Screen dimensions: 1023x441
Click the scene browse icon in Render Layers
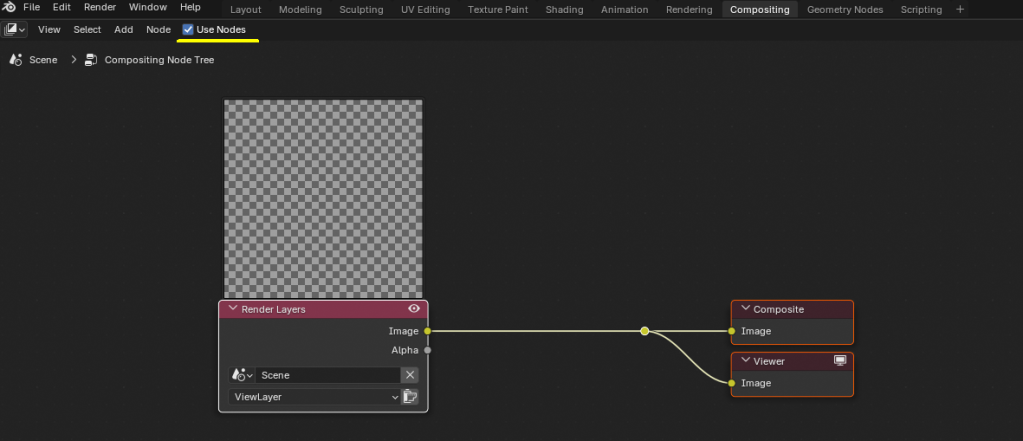(240, 375)
